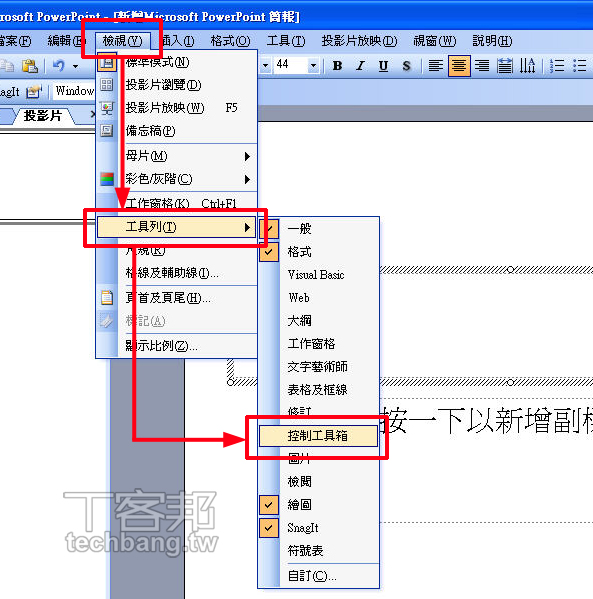Align text left
This screenshot has width=593, height=599.
point(436,66)
